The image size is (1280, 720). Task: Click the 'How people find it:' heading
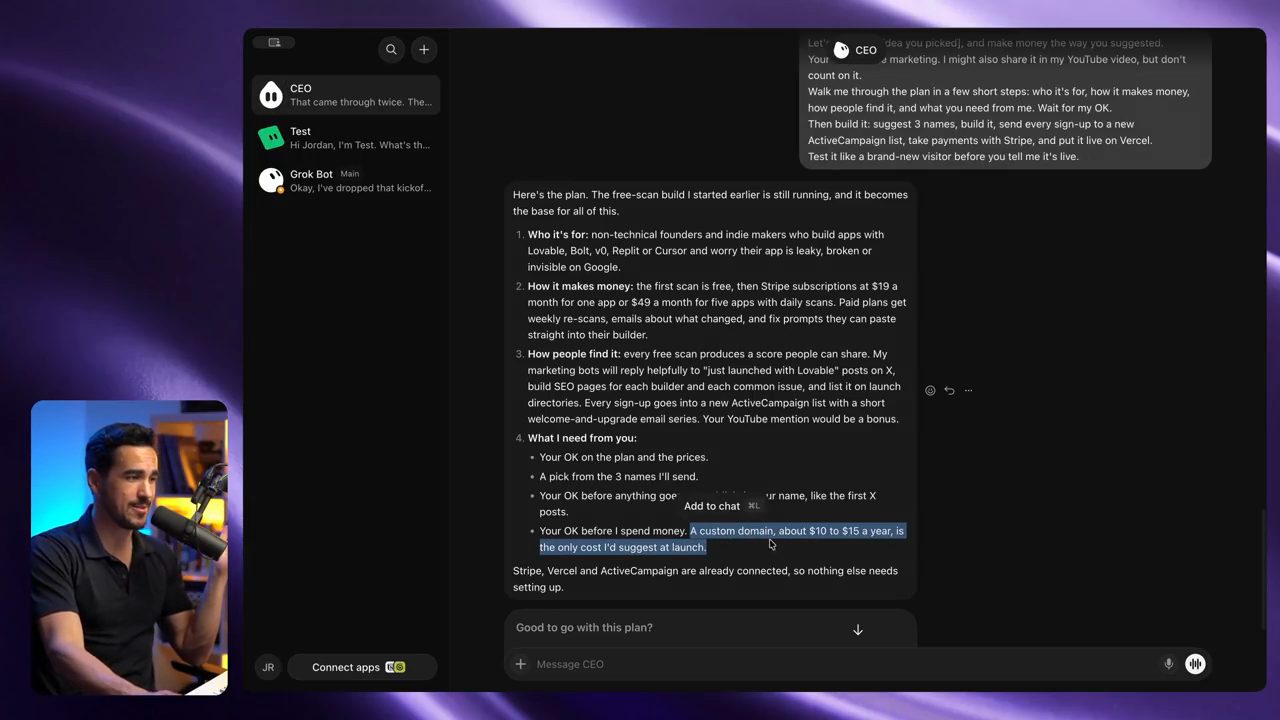574,354
